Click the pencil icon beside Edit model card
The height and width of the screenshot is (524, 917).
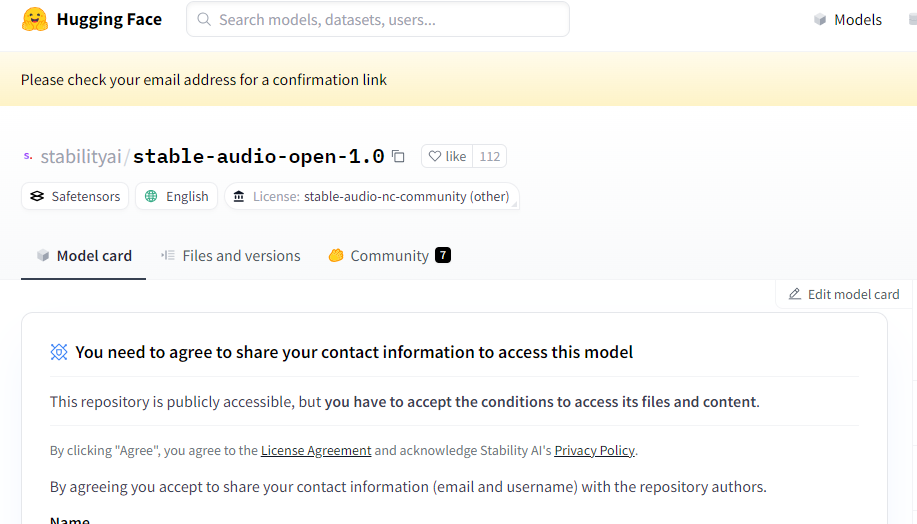[795, 294]
